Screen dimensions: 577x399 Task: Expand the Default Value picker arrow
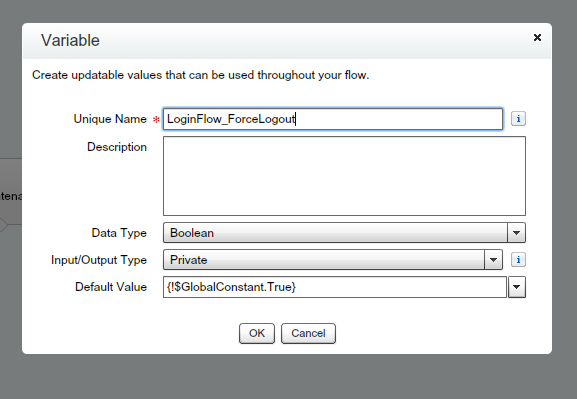(x=517, y=287)
